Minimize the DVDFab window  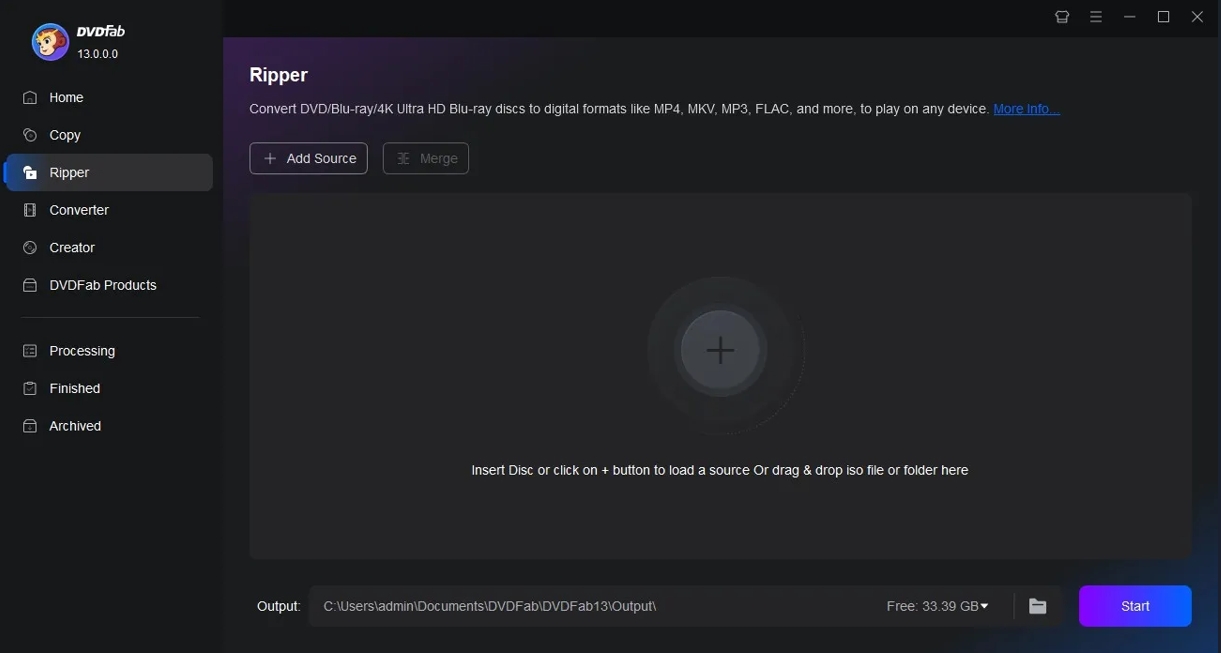(x=1130, y=17)
